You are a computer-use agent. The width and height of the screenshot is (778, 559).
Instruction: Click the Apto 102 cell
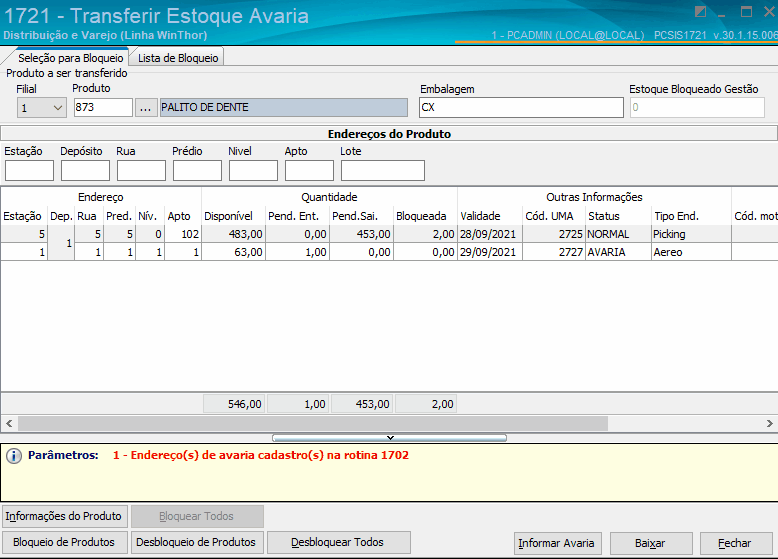(183, 234)
